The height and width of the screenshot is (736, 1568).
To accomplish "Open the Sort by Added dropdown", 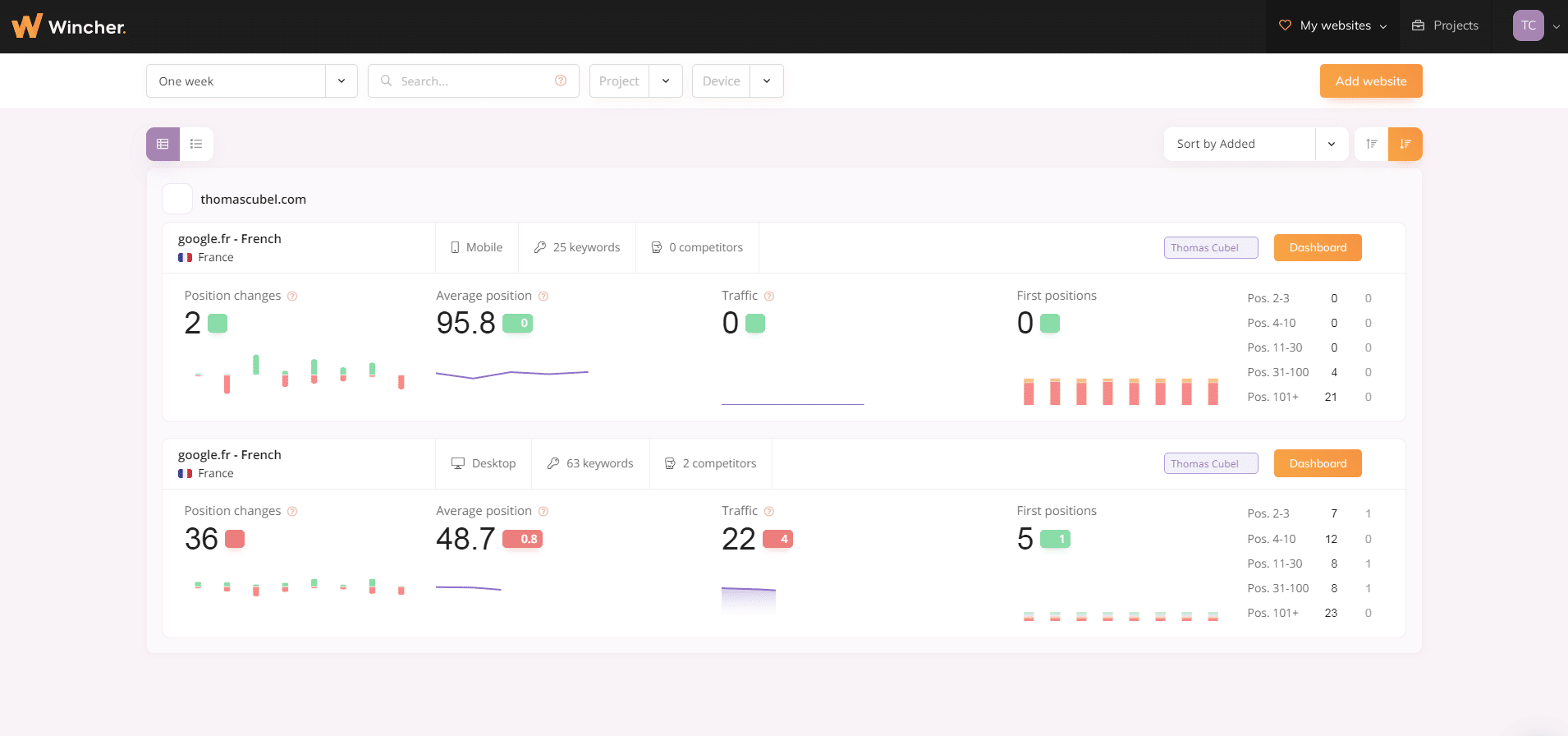I will coord(1256,144).
